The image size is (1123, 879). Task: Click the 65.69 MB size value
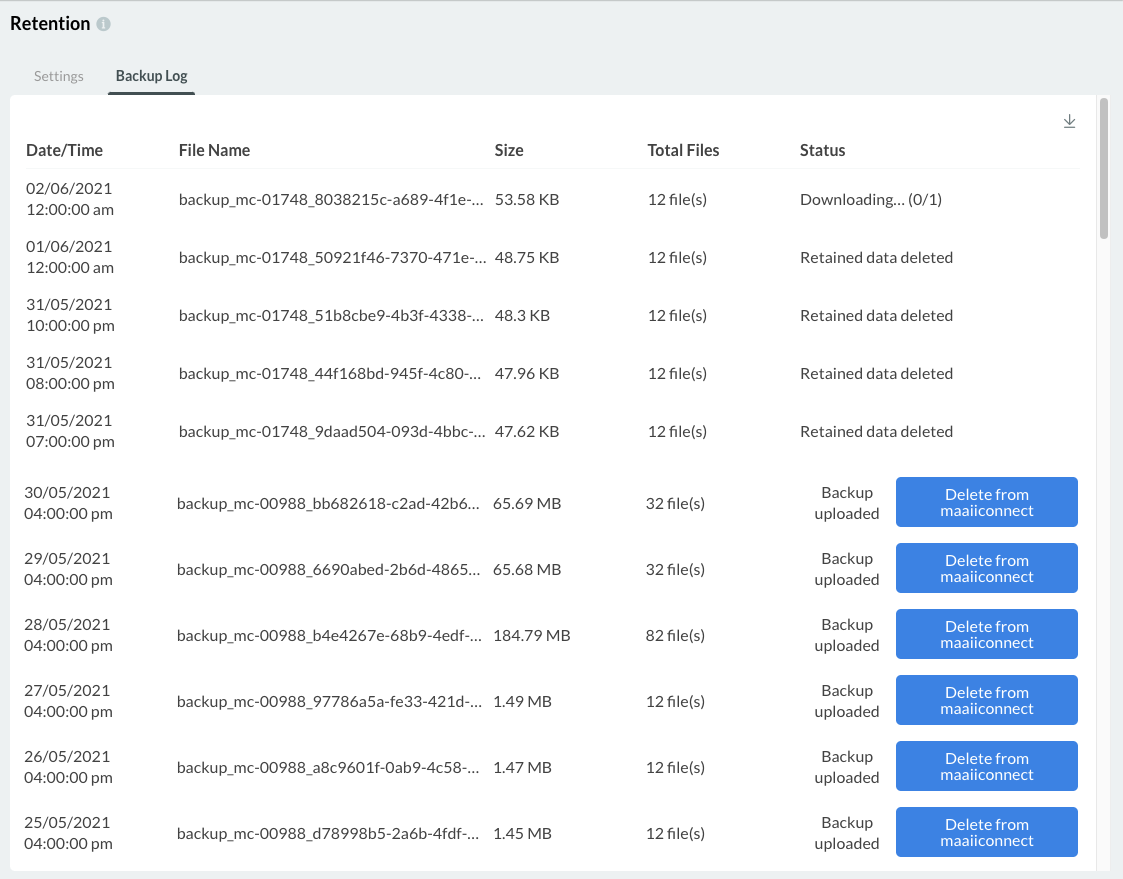click(527, 504)
